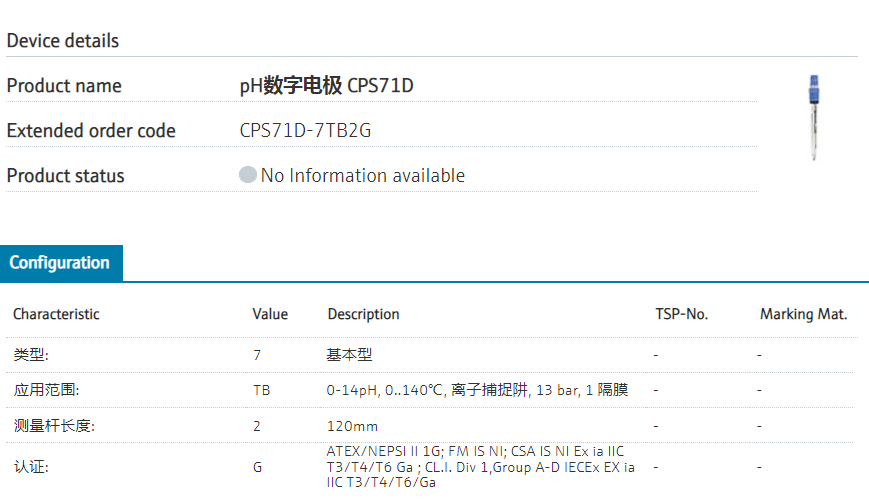Select the 应用范围 characteristic row label
This screenshot has width=869, height=503.
coord(46,390)
